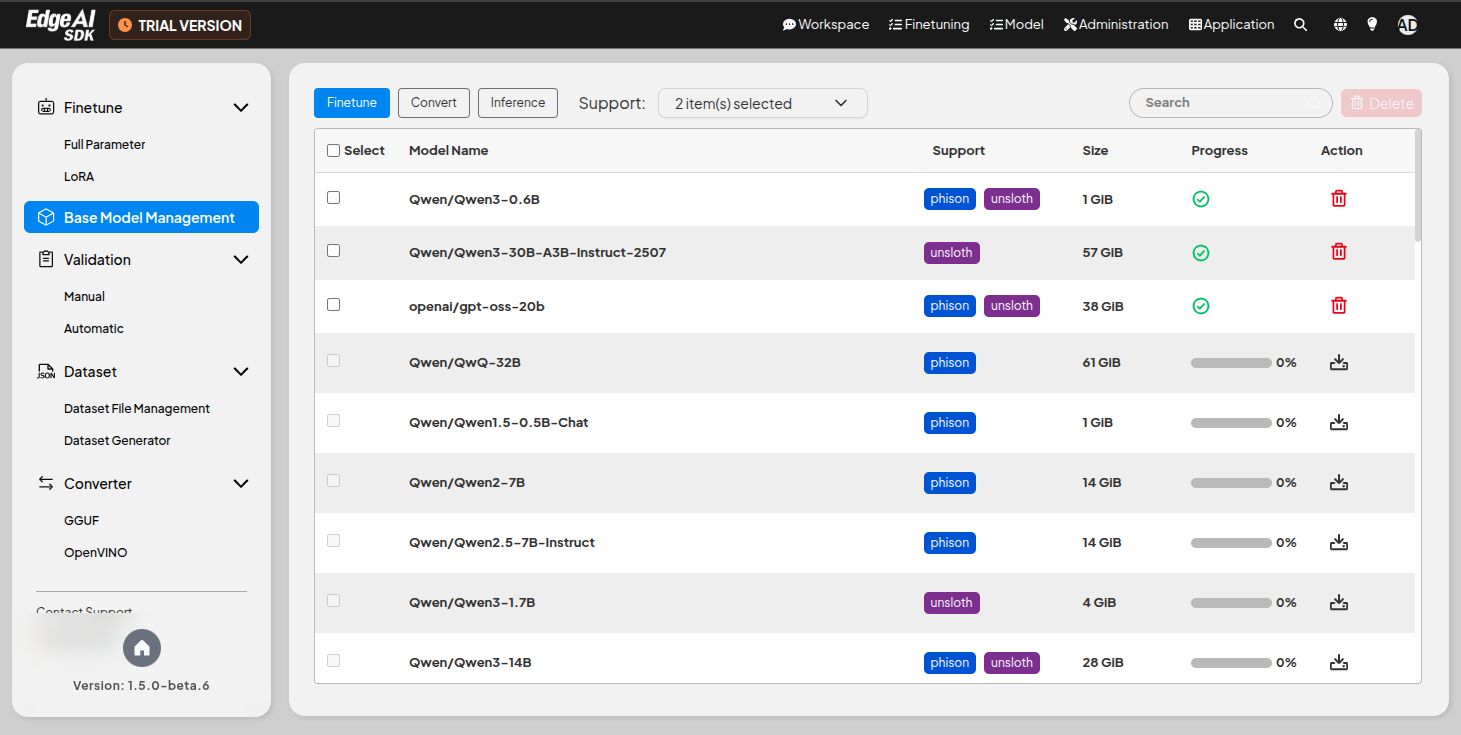Click the model table vertical scrollbar

(1418, 187)
